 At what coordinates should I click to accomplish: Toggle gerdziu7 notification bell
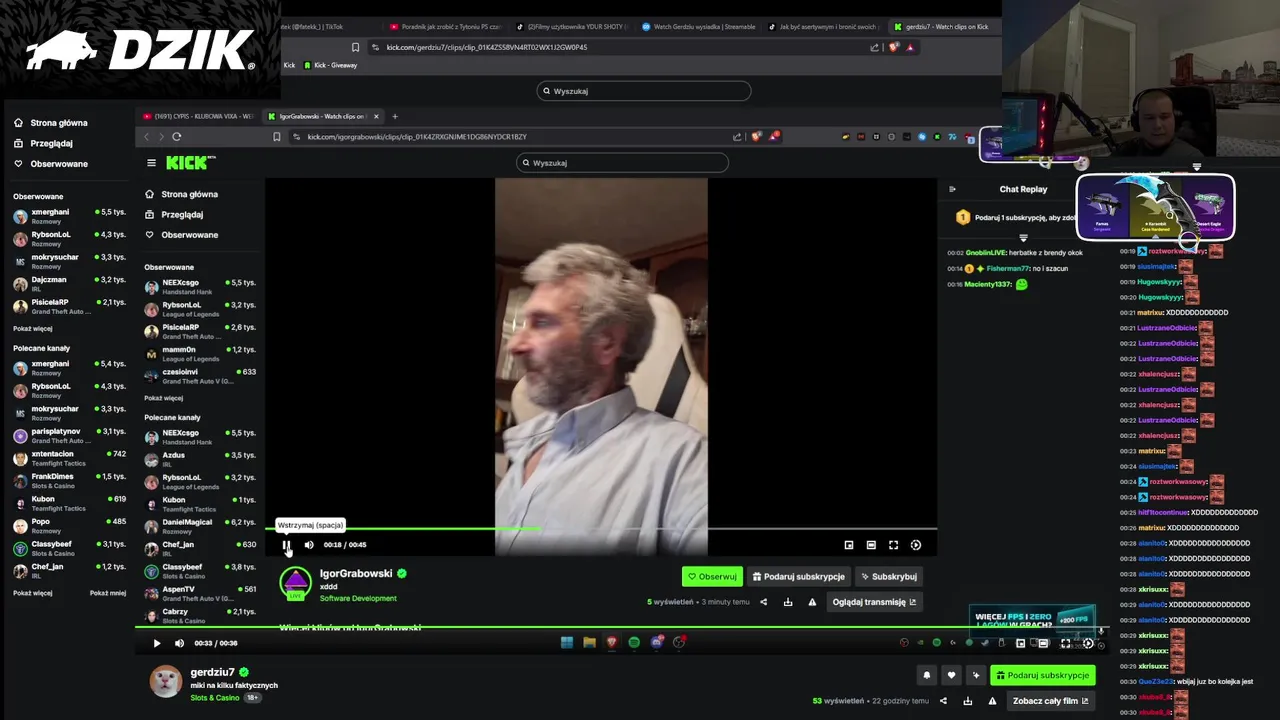click(x=927, y=675)
